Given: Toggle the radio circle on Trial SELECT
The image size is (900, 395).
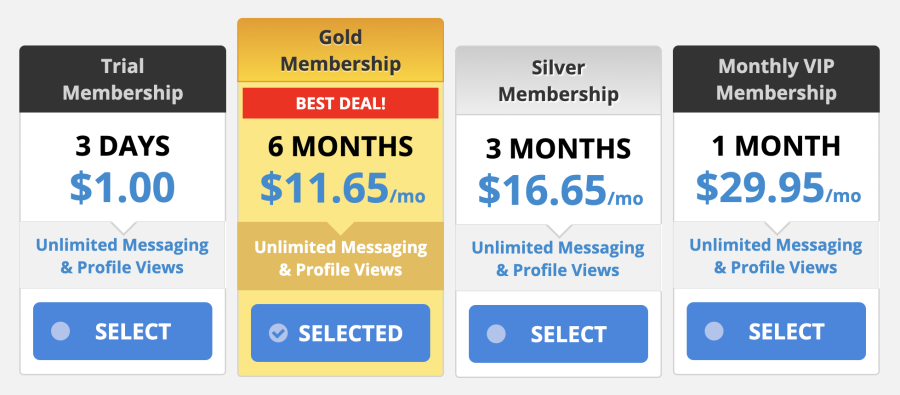Looking at the screenshot, I should (x=60, y=331).
